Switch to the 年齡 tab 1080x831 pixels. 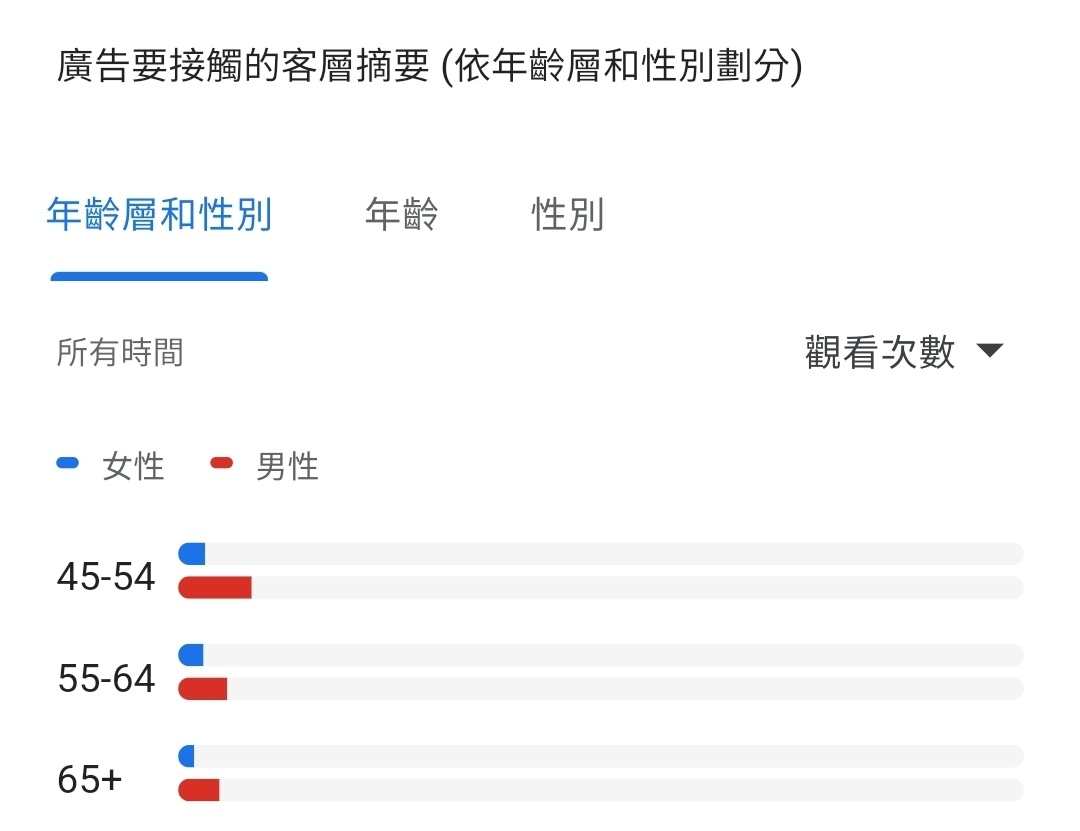click(x=402, y=214)
